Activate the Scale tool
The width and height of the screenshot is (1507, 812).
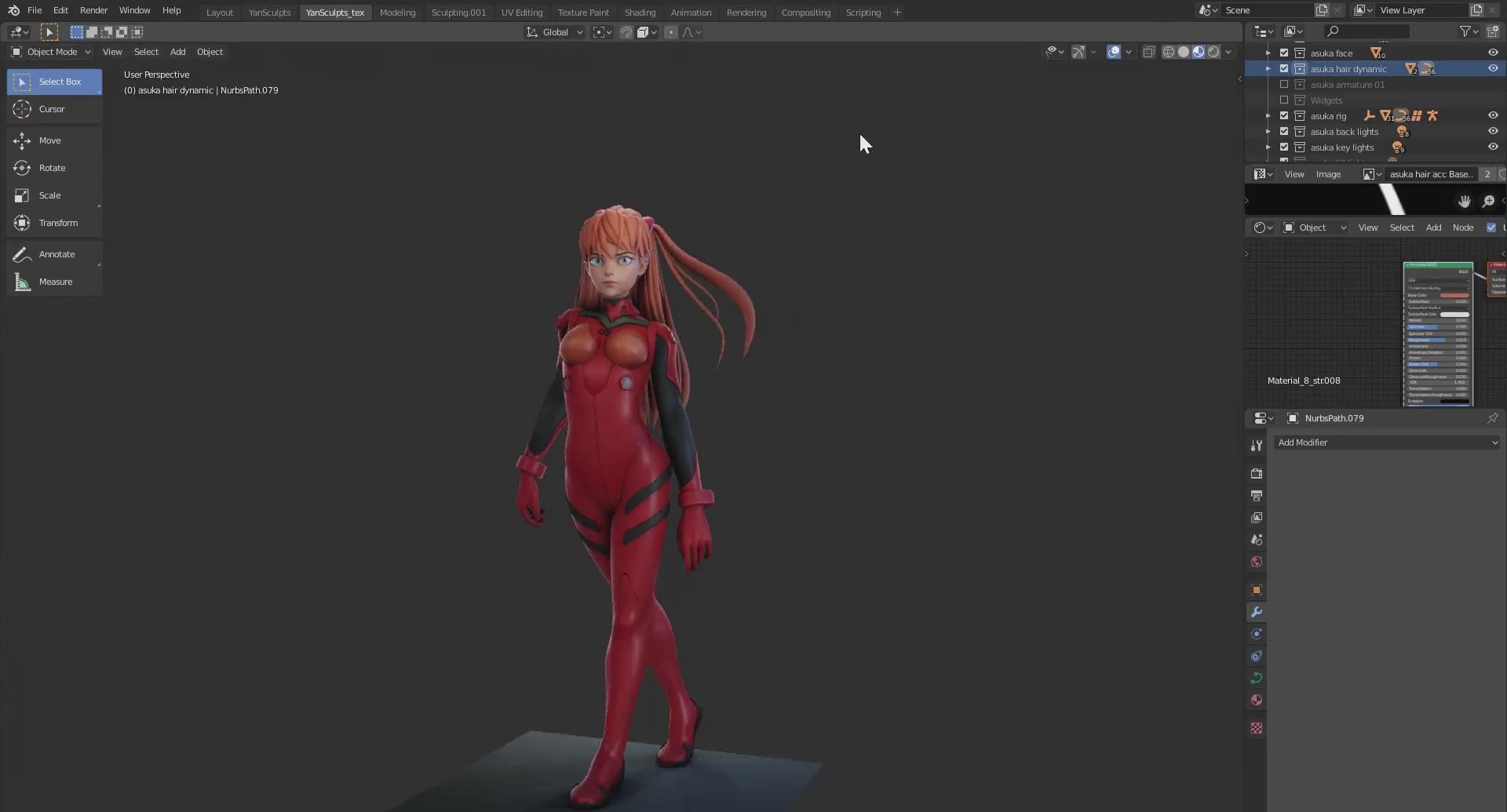pos(54,195)
